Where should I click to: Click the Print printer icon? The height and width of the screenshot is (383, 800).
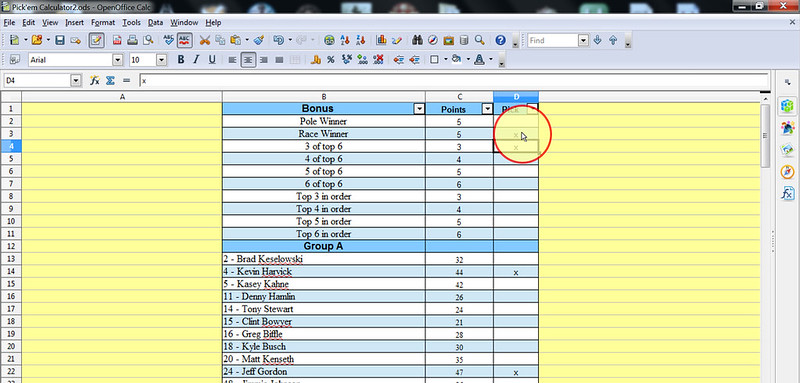pos(132,40)
